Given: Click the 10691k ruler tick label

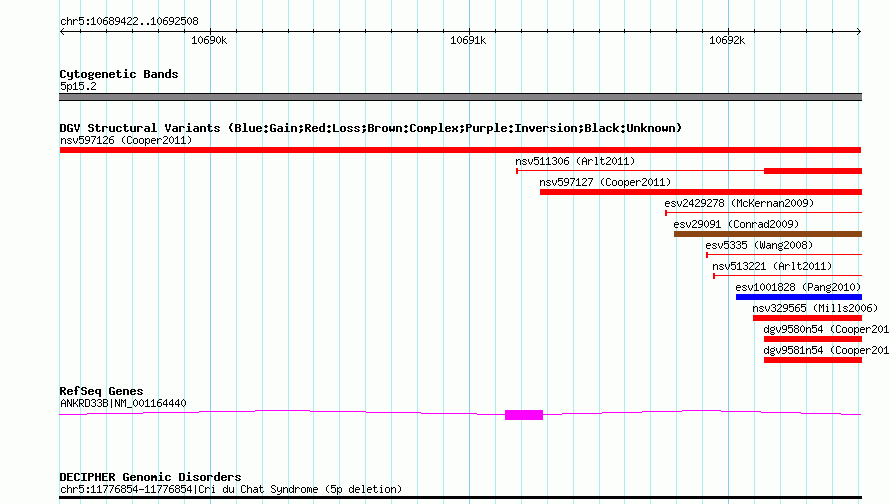Looking at the screenshot, I should 468,40.
